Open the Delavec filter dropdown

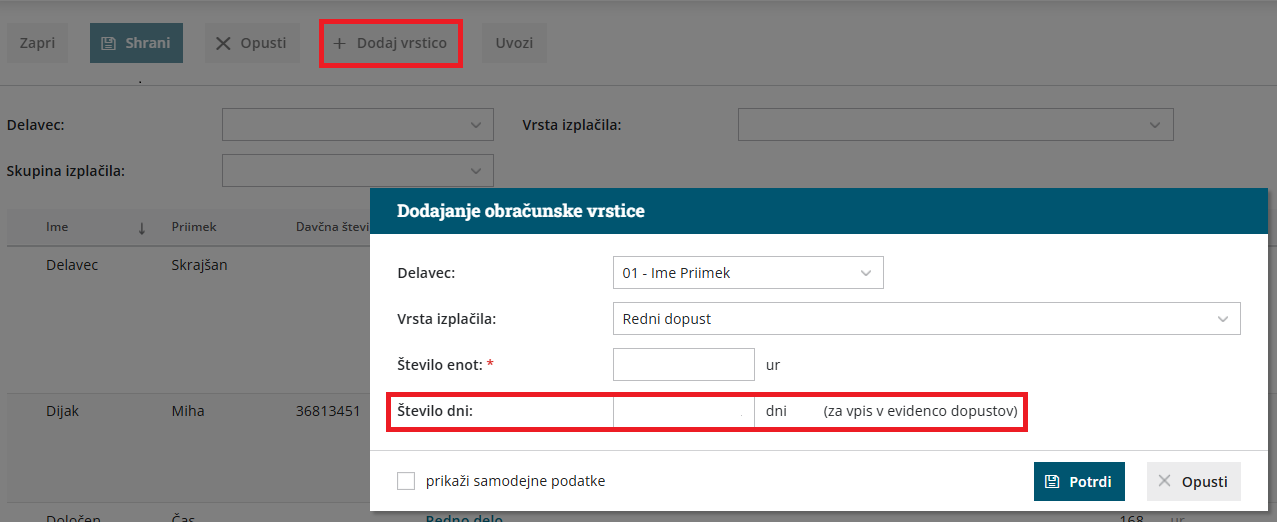tap(474, 125)
